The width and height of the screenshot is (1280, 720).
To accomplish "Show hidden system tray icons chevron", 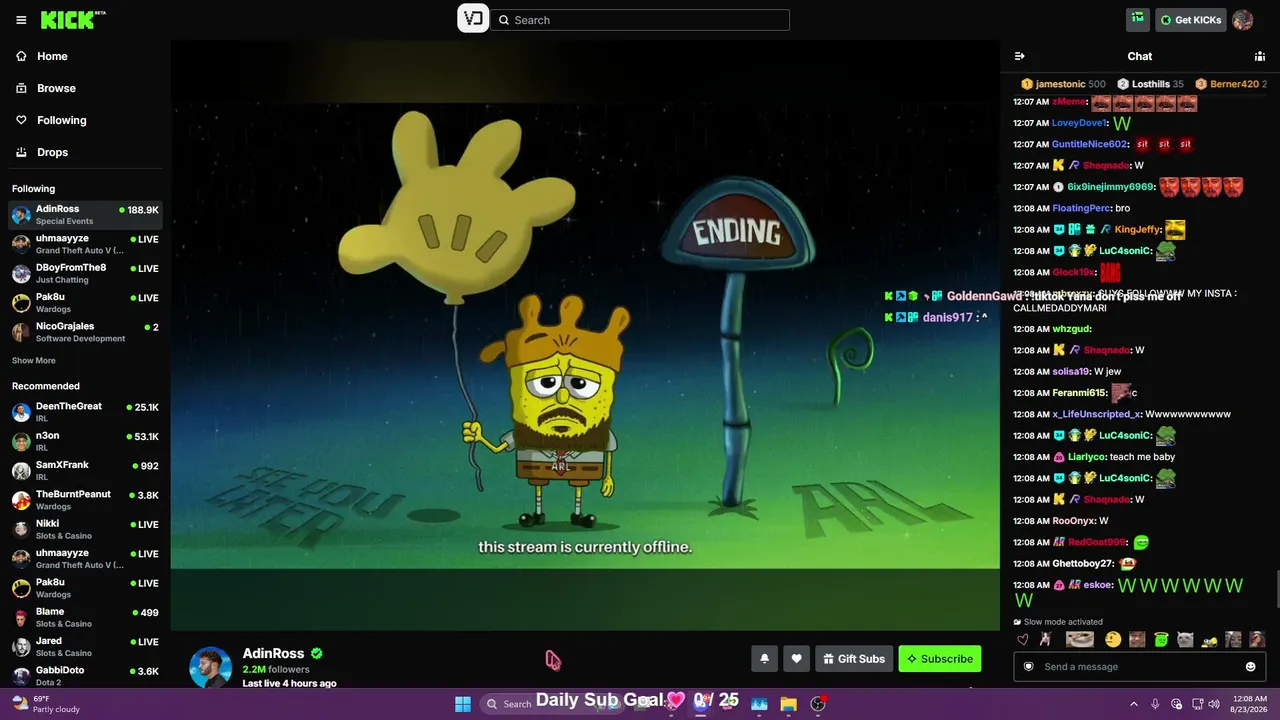I will [x=1134, y=704].
